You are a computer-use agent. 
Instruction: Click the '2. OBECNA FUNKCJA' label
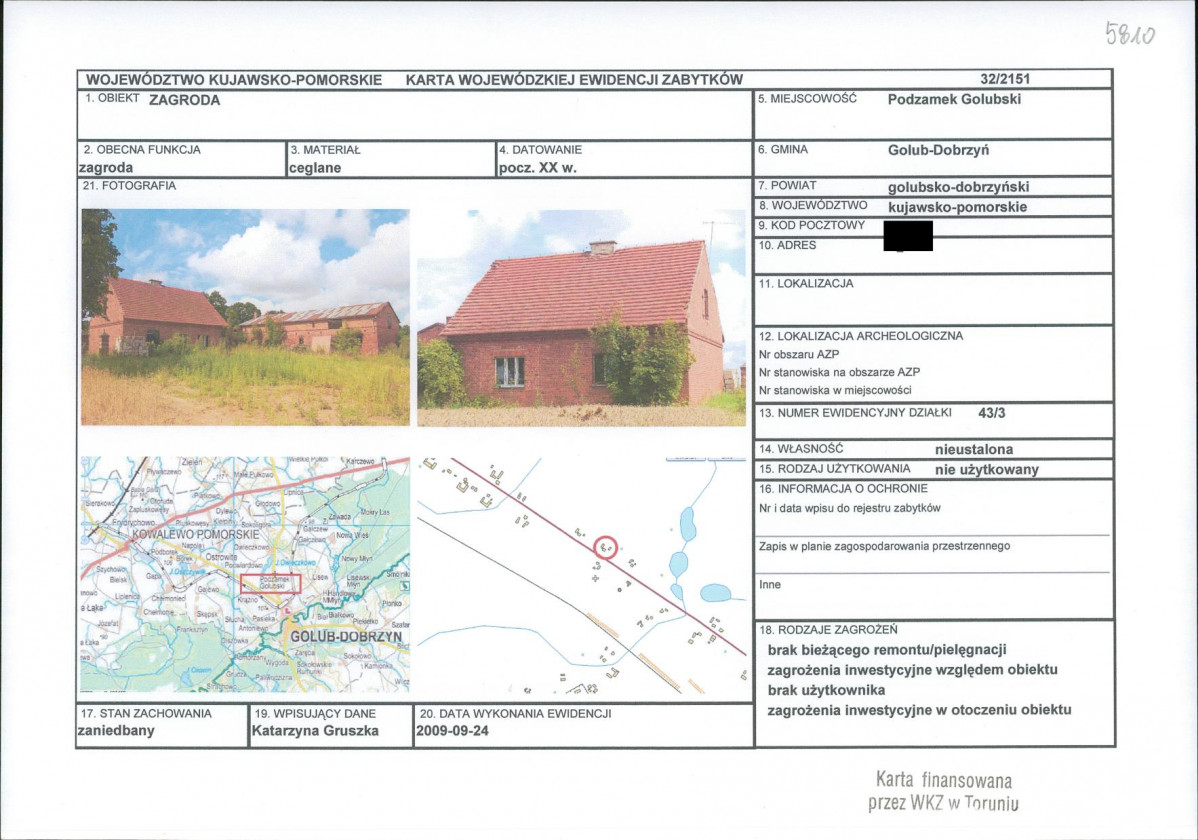point(142,150)
